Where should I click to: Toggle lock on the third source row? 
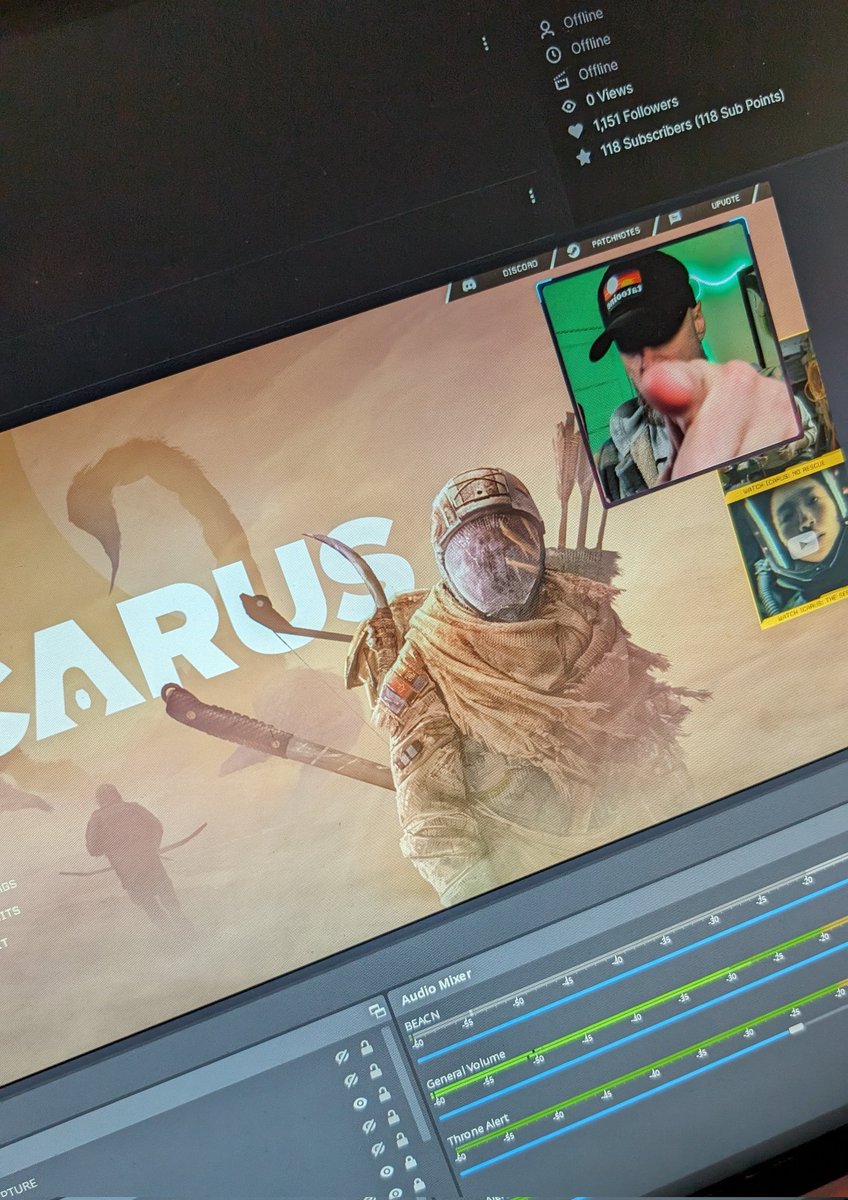click(x=384, y=1095)
